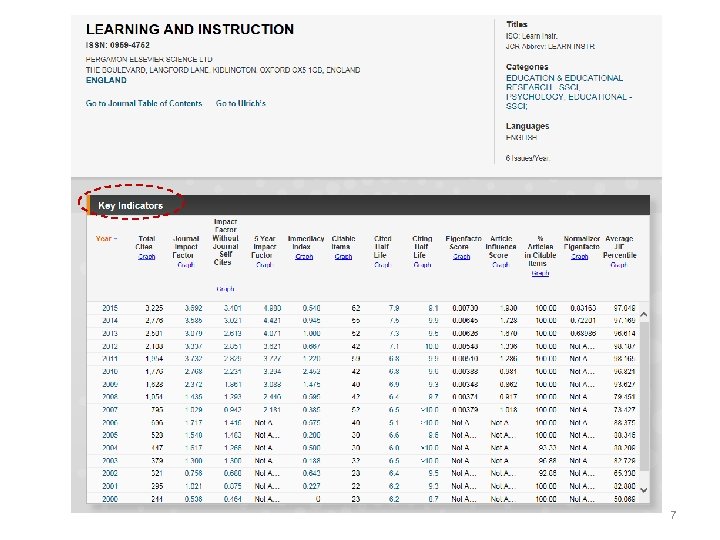Open Graph link under Citable Items
Viewport: 720px width, 540px height.
[343, 257]
